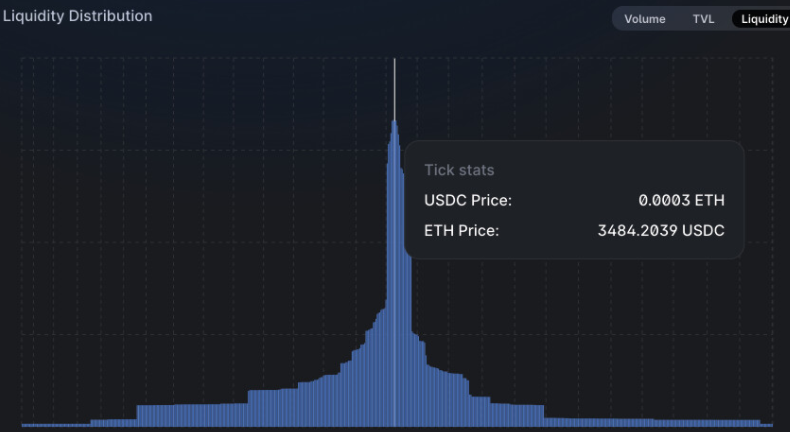
Task: Click the leftmost low bar of the histogram
Action: click(55, 425)
